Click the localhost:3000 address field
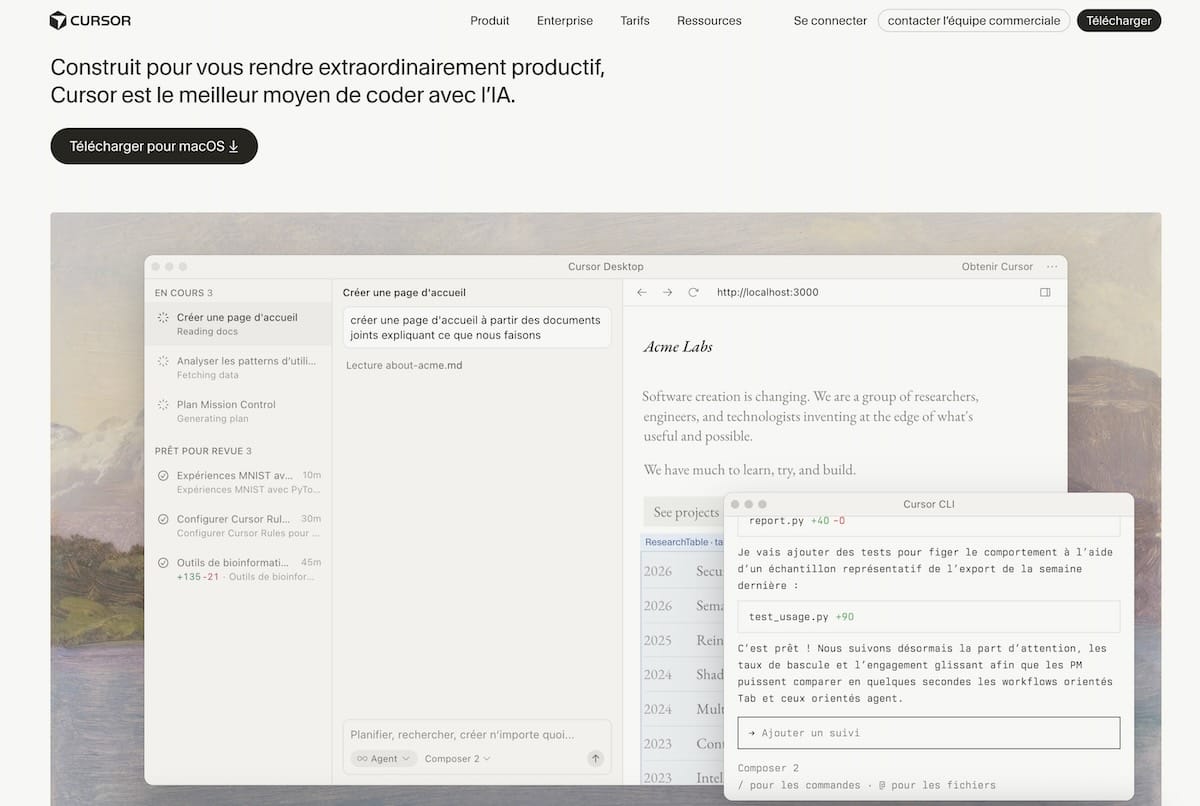The image size is (1200, 806). (x=767, y=292)
